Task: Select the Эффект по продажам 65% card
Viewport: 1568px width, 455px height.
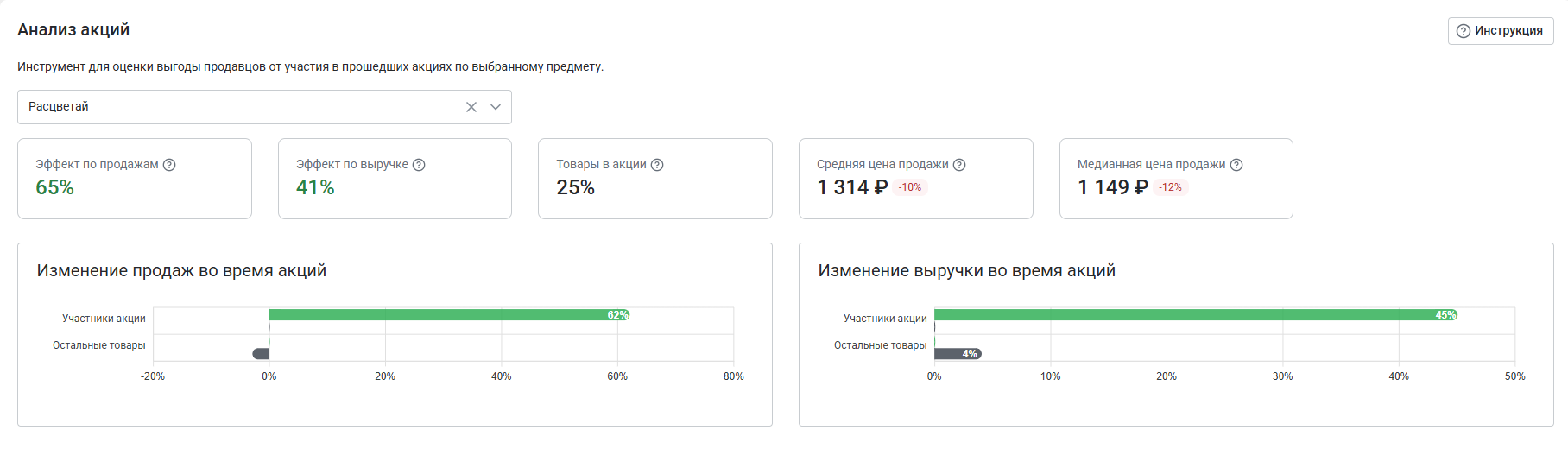Action: [135, 179]
